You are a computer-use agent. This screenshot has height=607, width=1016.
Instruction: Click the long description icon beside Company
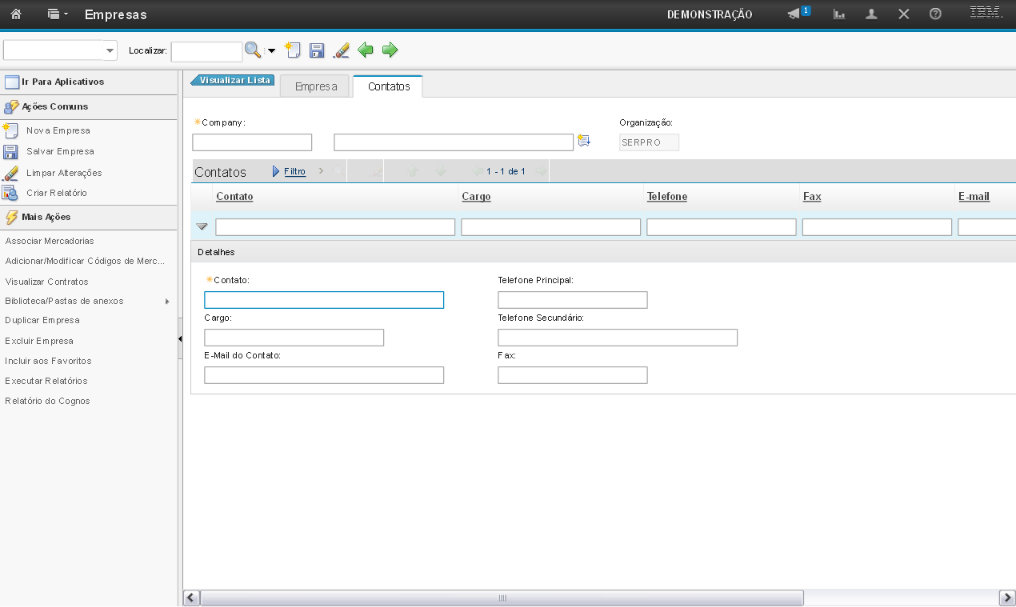[584, 142]
